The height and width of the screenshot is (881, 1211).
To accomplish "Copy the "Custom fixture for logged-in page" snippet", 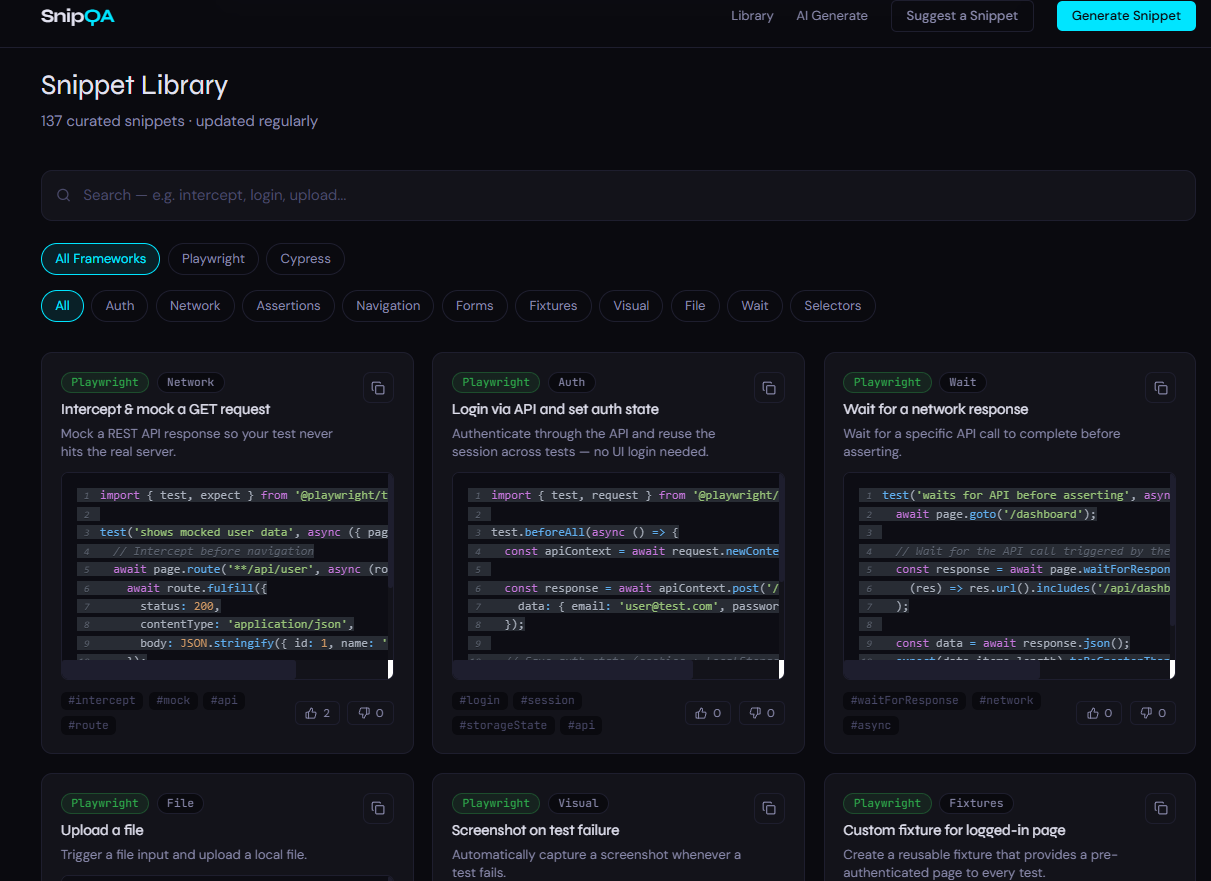I will 1160,808.
